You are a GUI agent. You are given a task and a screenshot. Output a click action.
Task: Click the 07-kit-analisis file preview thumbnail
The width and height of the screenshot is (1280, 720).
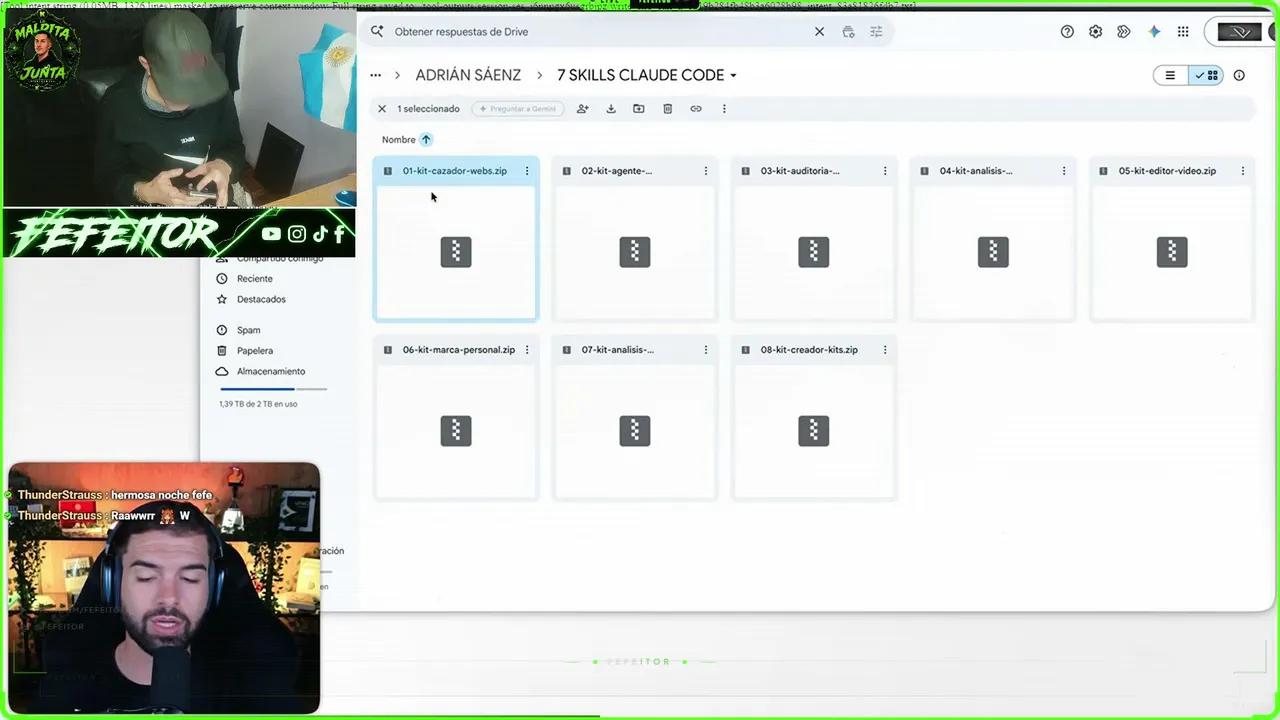point(635,431)
